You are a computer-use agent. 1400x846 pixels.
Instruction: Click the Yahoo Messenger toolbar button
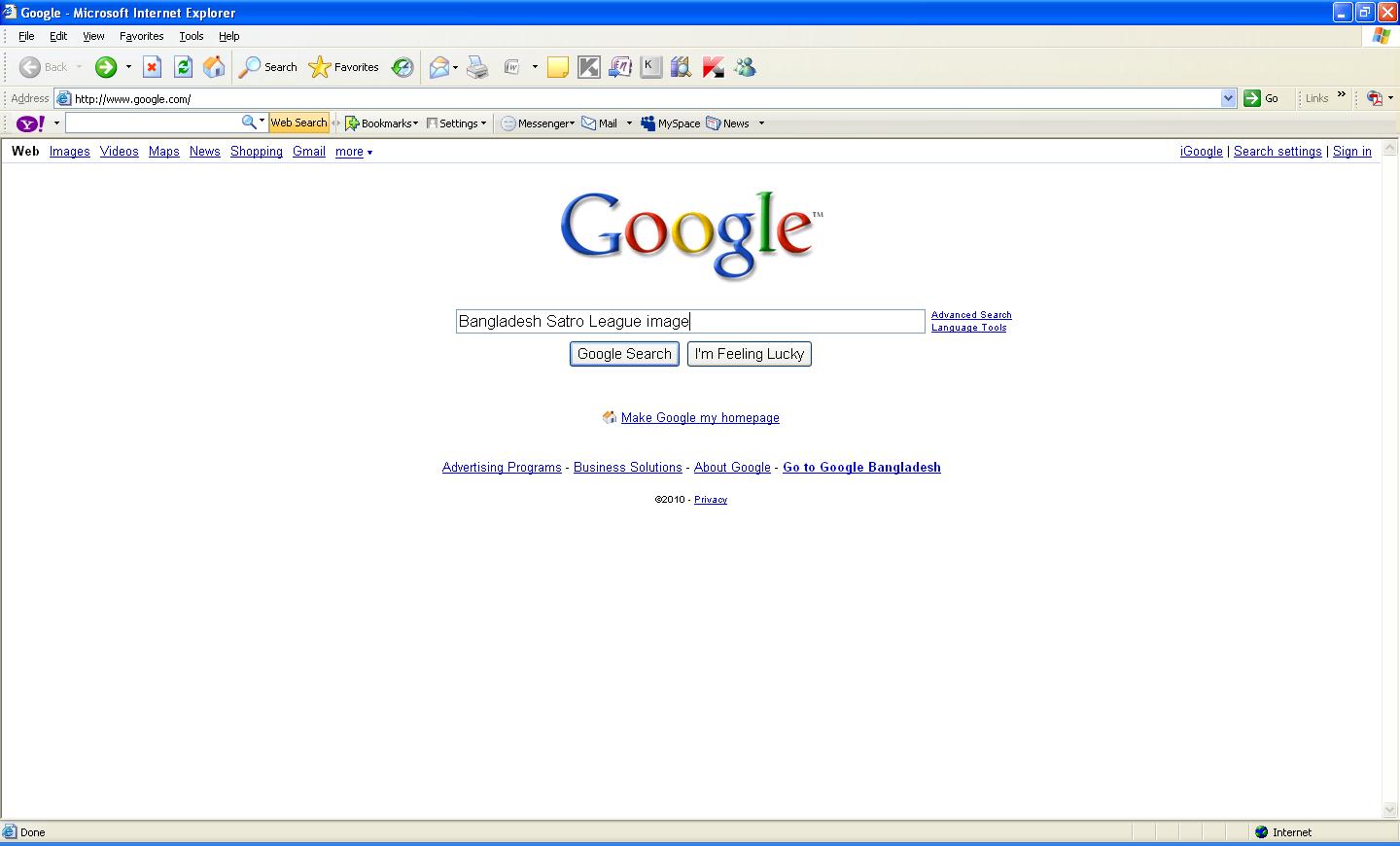coord(536,123)
